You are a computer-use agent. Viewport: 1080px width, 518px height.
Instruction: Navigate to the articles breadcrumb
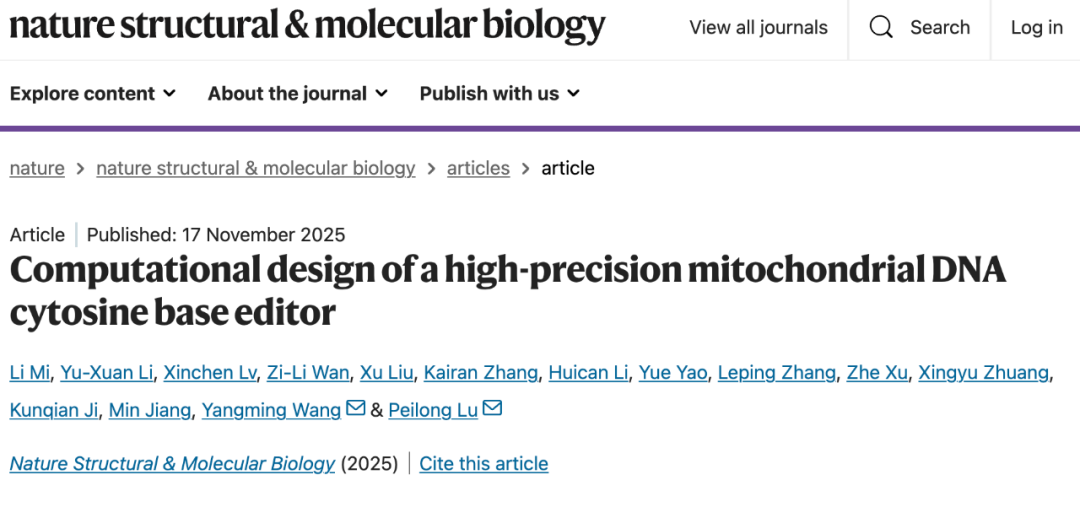478,168
